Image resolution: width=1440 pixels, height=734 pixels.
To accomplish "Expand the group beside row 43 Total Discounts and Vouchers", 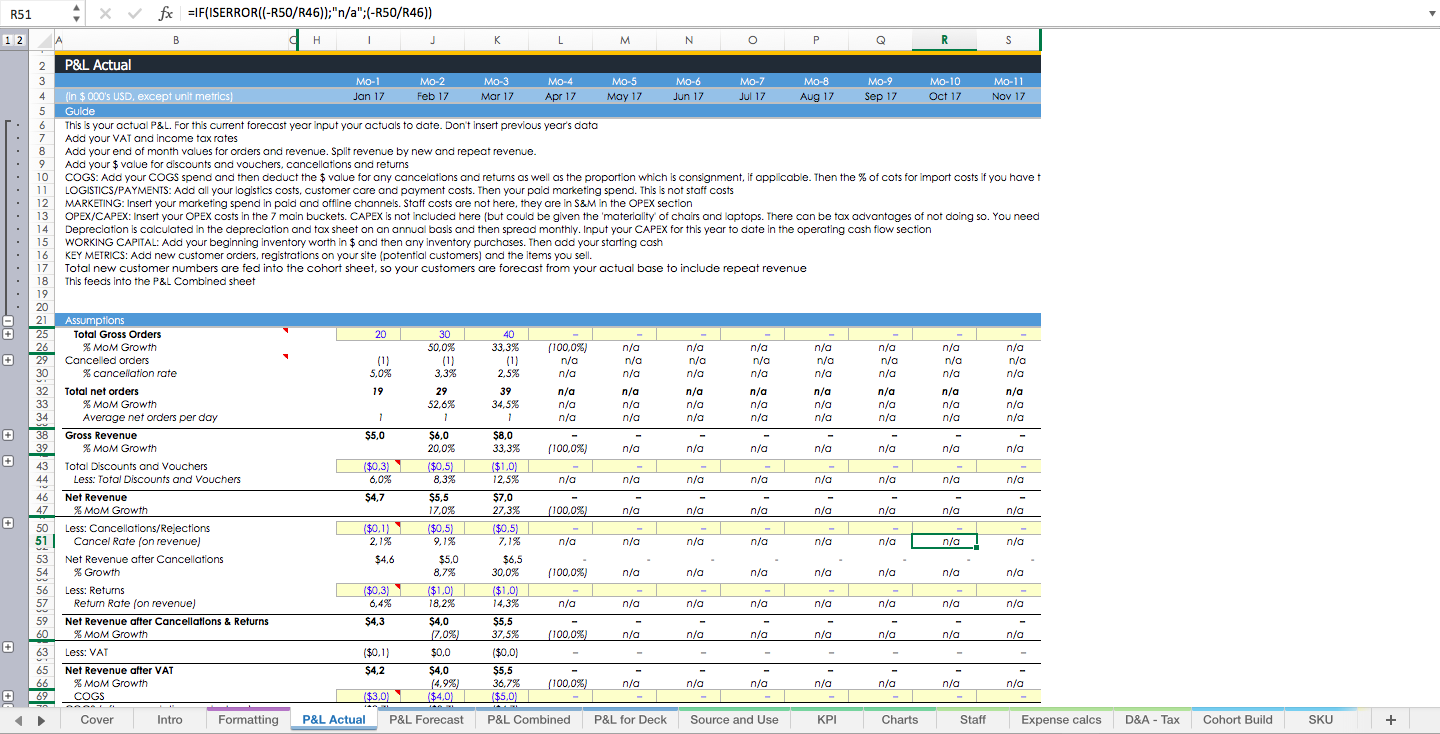I will click(x=8, y=462).
